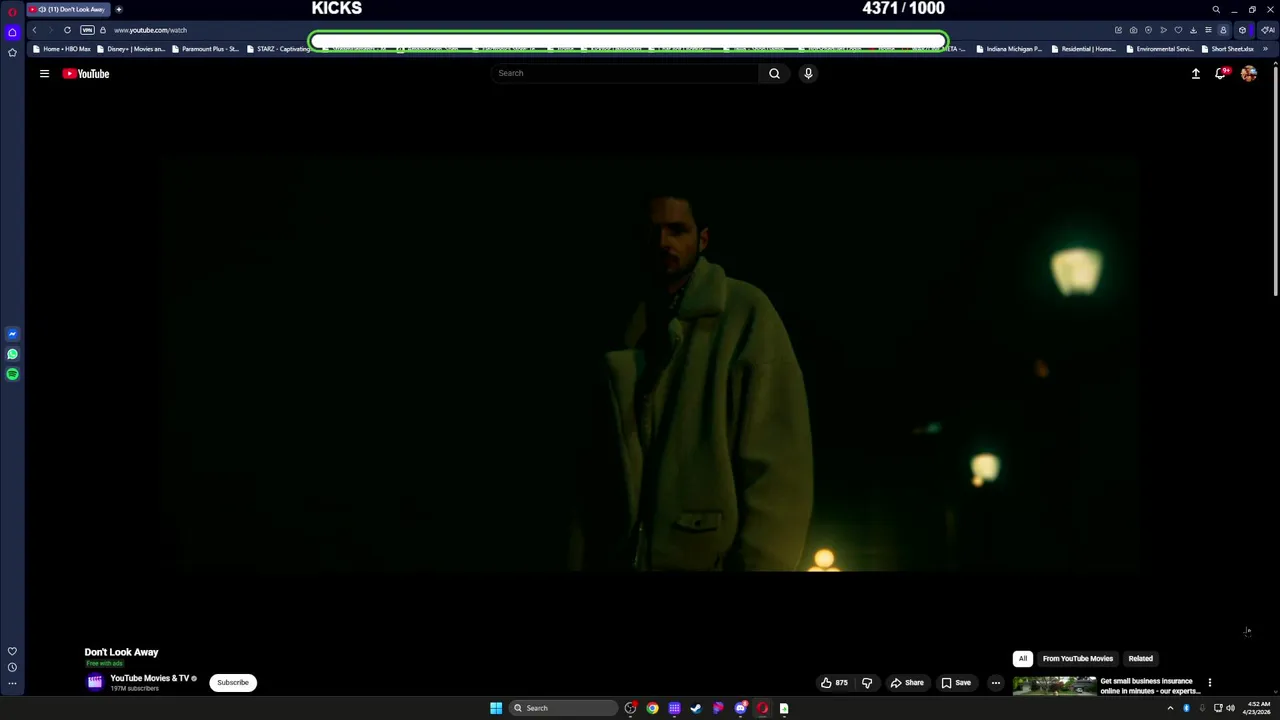Image resolution: width=1280 pixels, height=720 pixels.
Task: Open the account avatar menu
Action: (1249, 73)
